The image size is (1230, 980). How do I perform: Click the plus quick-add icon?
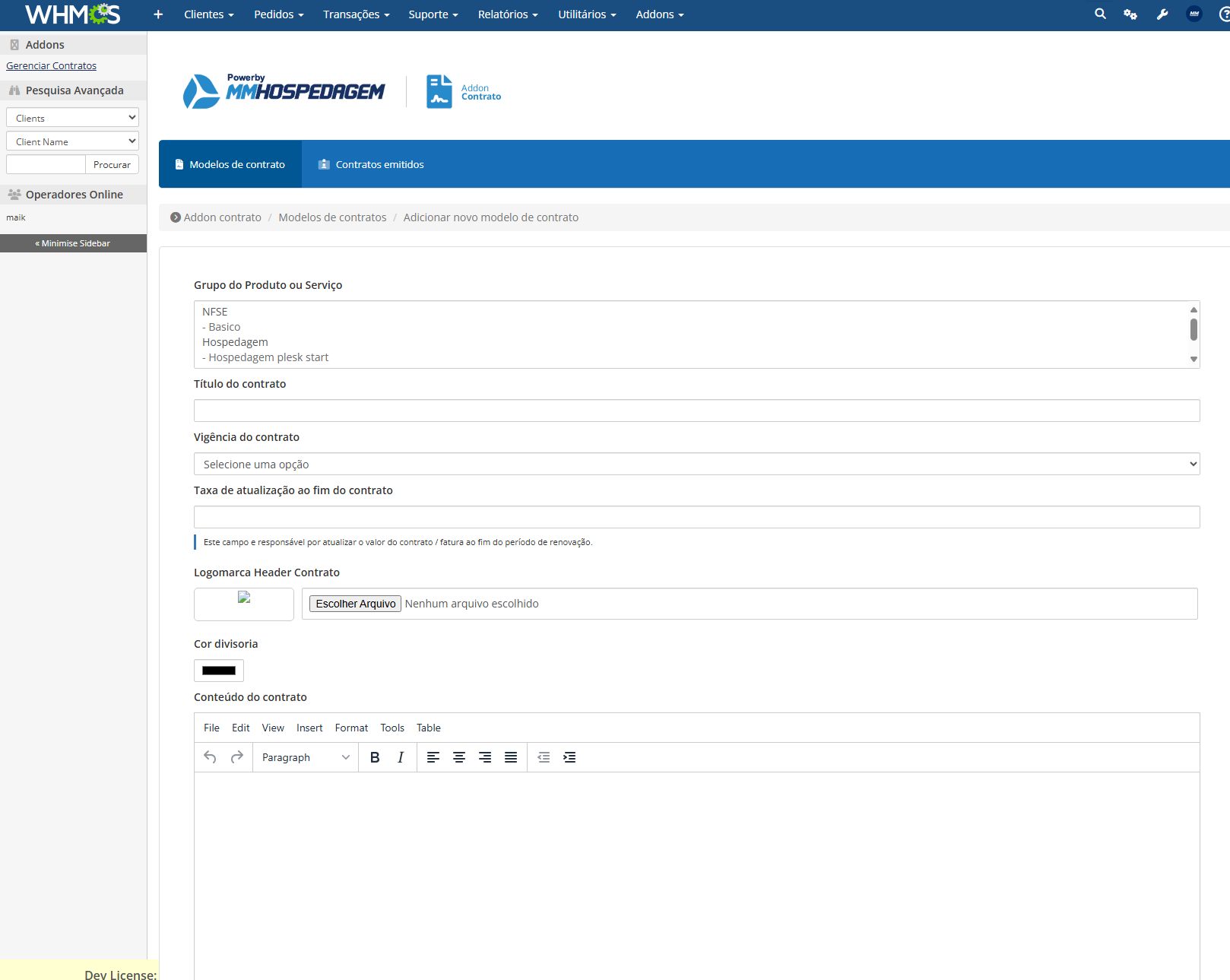[x=158, y=14]
